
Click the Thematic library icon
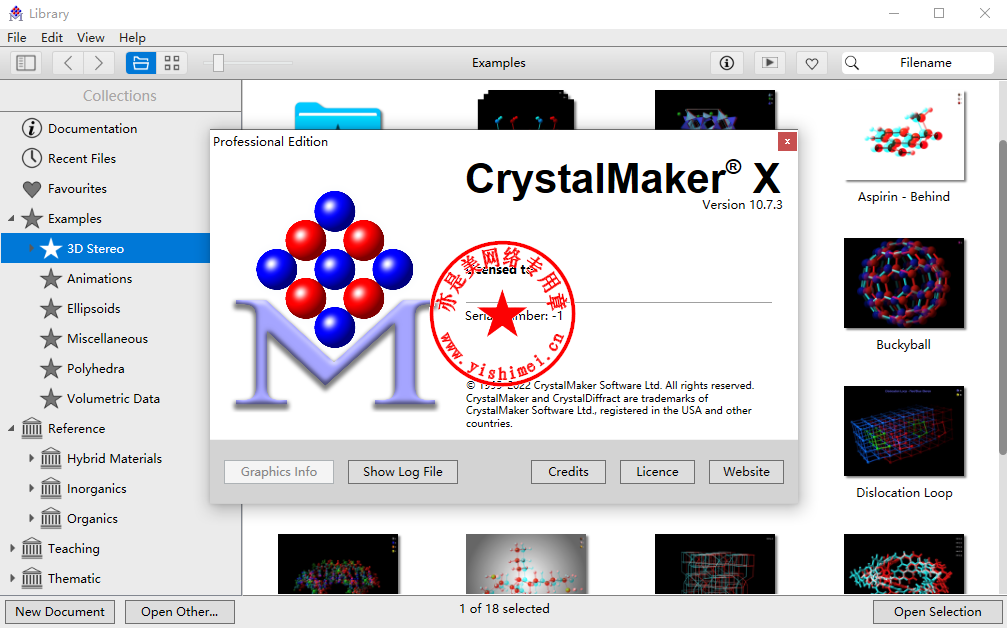[x=31, y=579]
